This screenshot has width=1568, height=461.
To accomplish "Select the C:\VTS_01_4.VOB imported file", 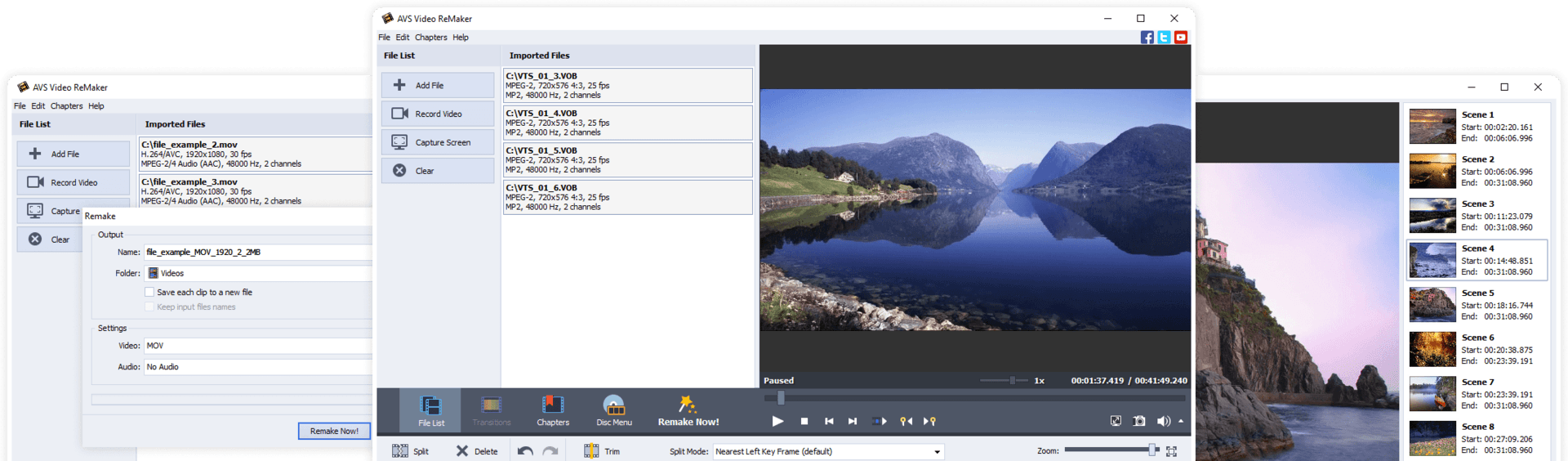I will pos(627,123).
